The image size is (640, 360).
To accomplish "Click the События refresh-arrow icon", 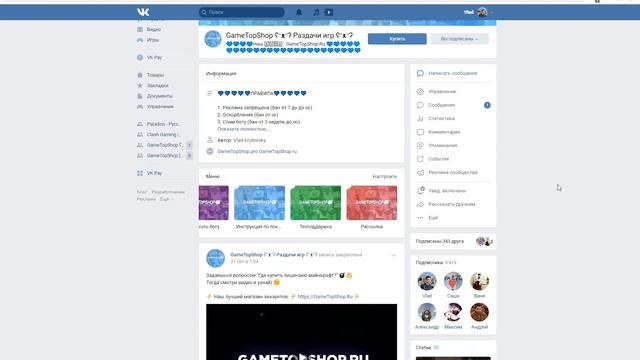I will pos(420,159).
